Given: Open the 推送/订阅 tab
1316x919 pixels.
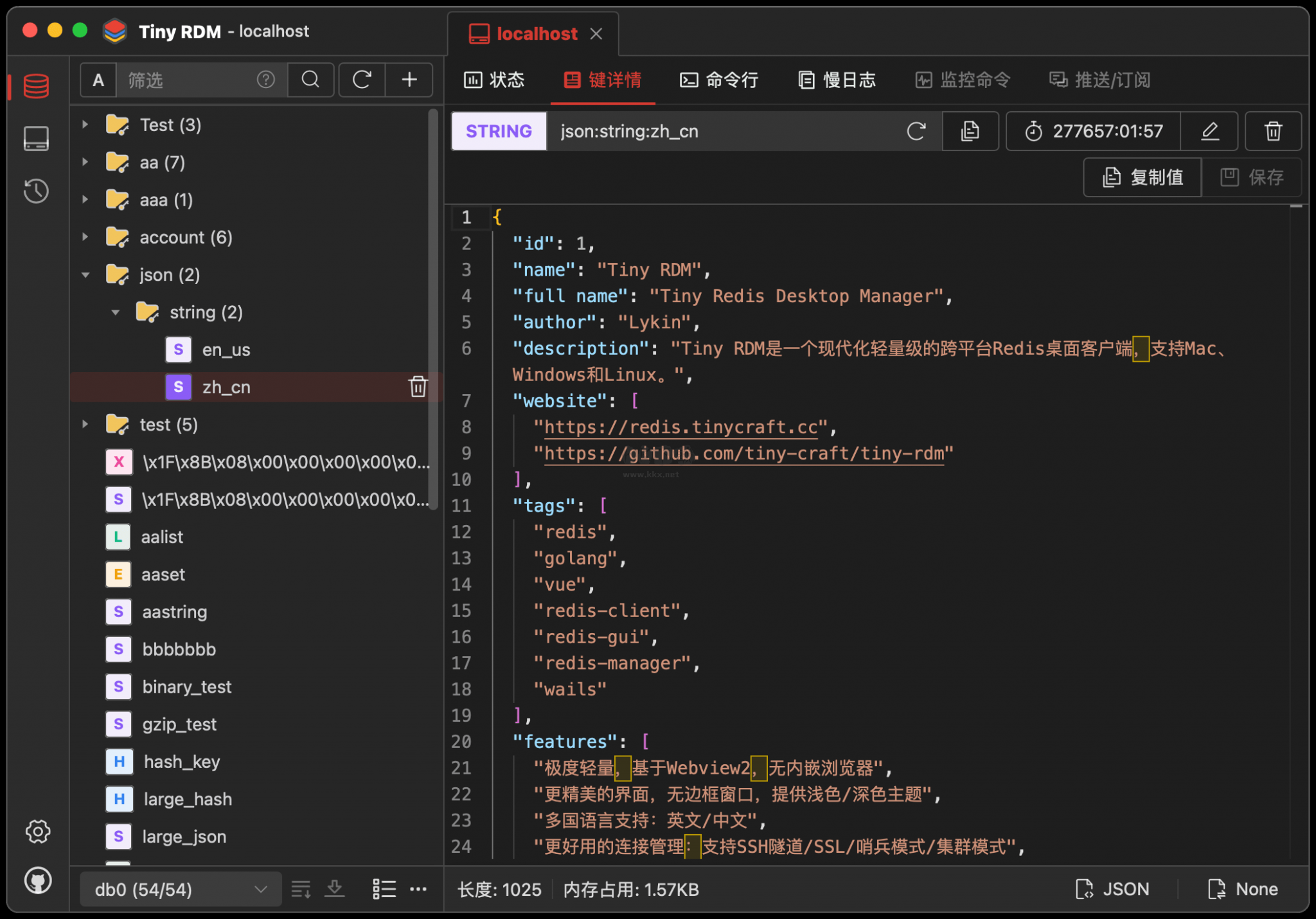Looking at the screenshot, I should 1099,80.
